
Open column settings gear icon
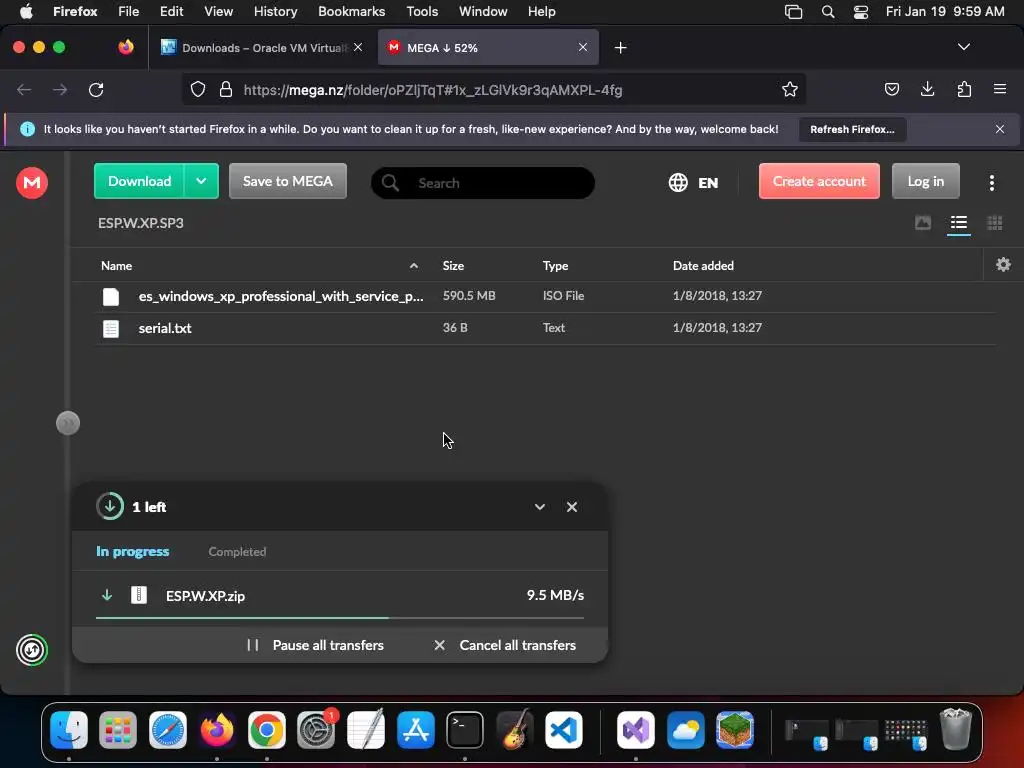pos(1003,264)
